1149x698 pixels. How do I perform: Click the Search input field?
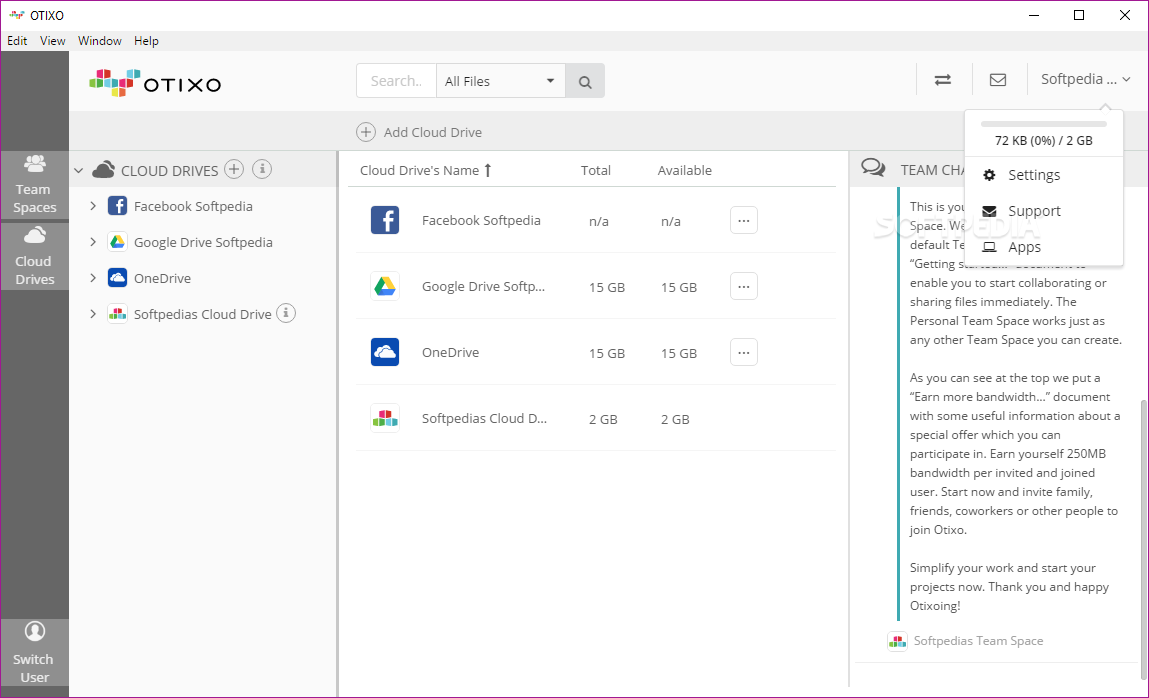[396, 81]
